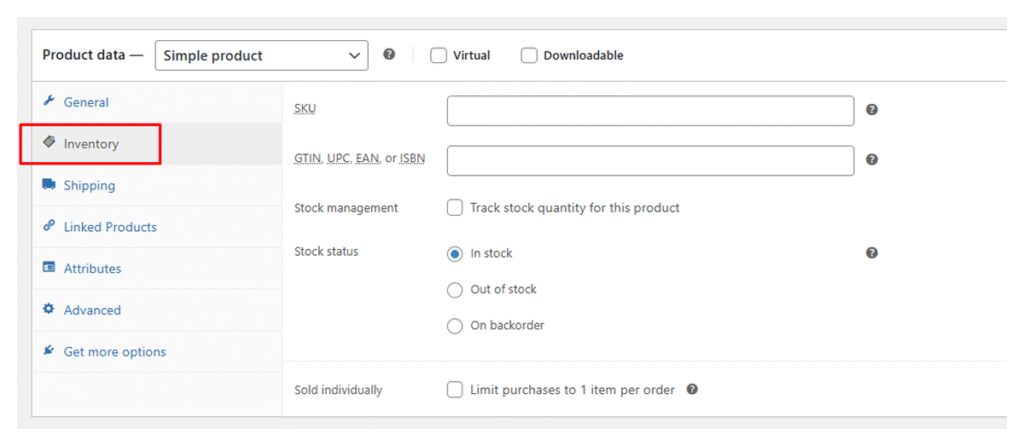
Task: Open the Linked Products tab
Action: pyautogui.click(x=110, y=227)
